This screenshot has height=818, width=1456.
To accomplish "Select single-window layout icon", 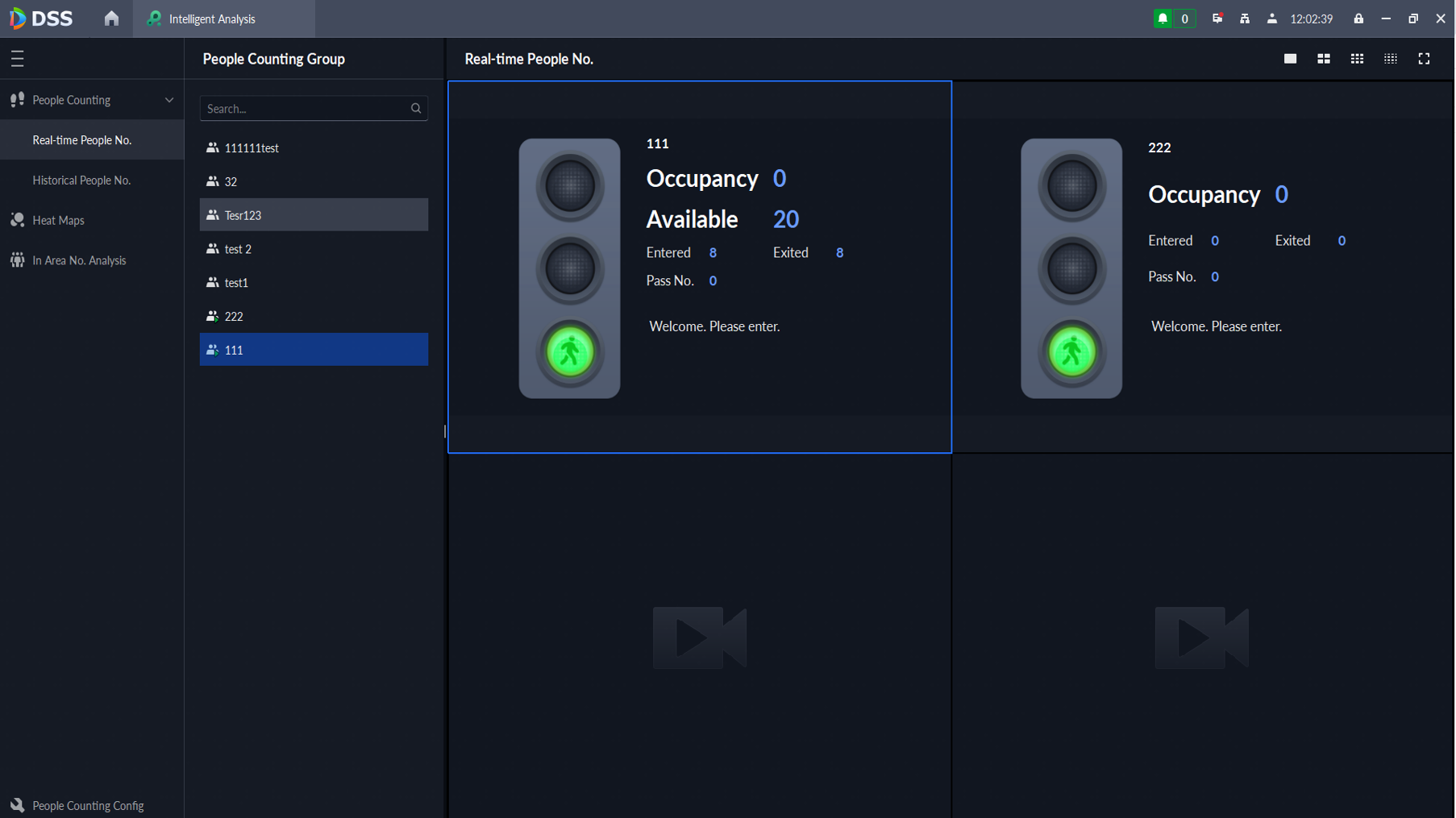I will [1290, 59].
